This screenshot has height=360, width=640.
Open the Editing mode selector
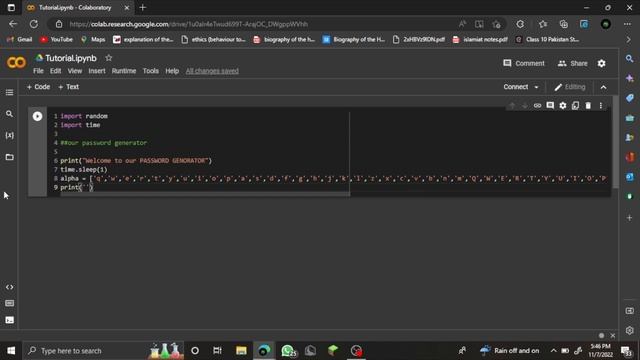tap(570, 87)
